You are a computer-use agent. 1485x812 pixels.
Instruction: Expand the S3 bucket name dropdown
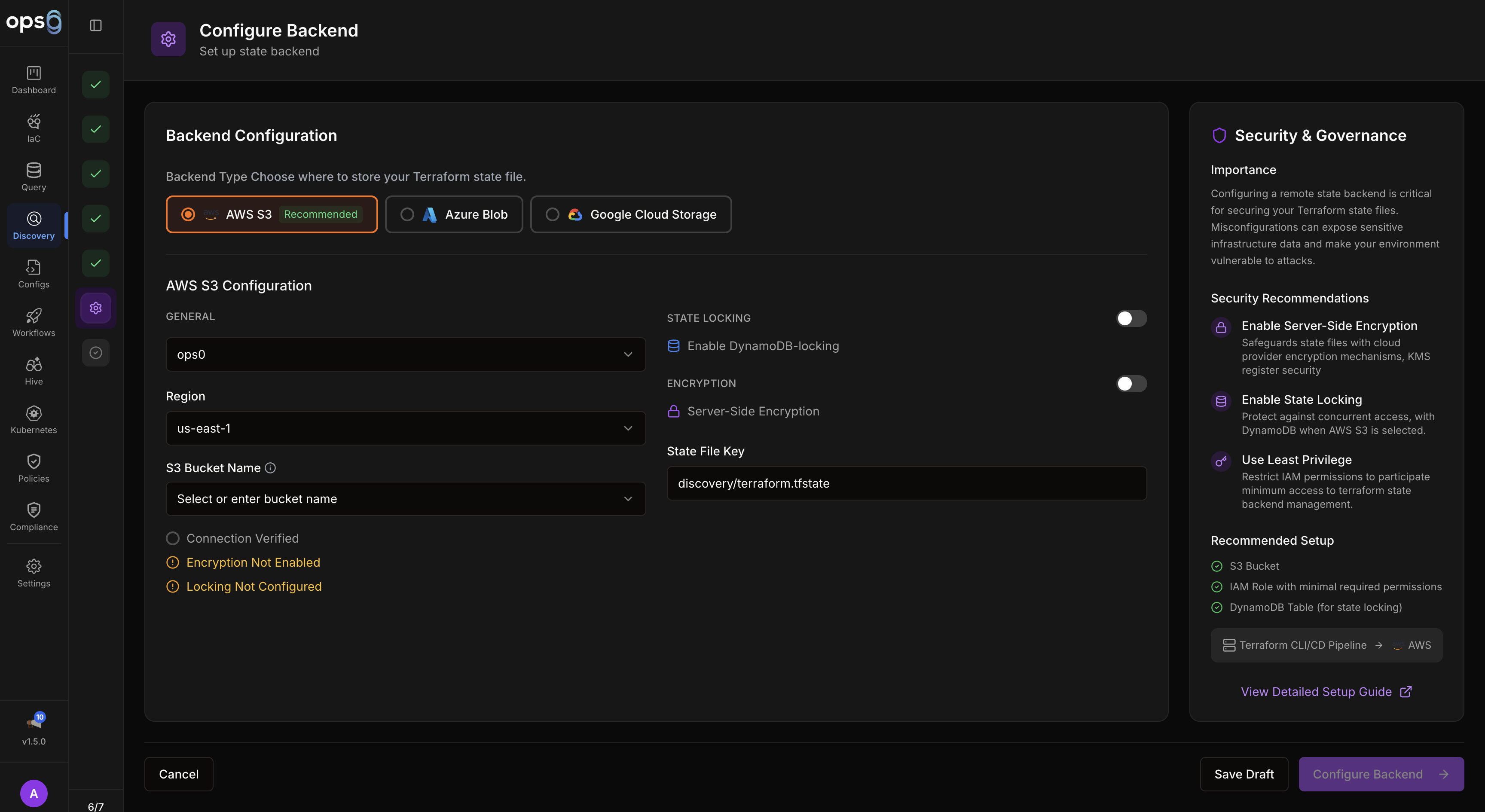point(405,499)
